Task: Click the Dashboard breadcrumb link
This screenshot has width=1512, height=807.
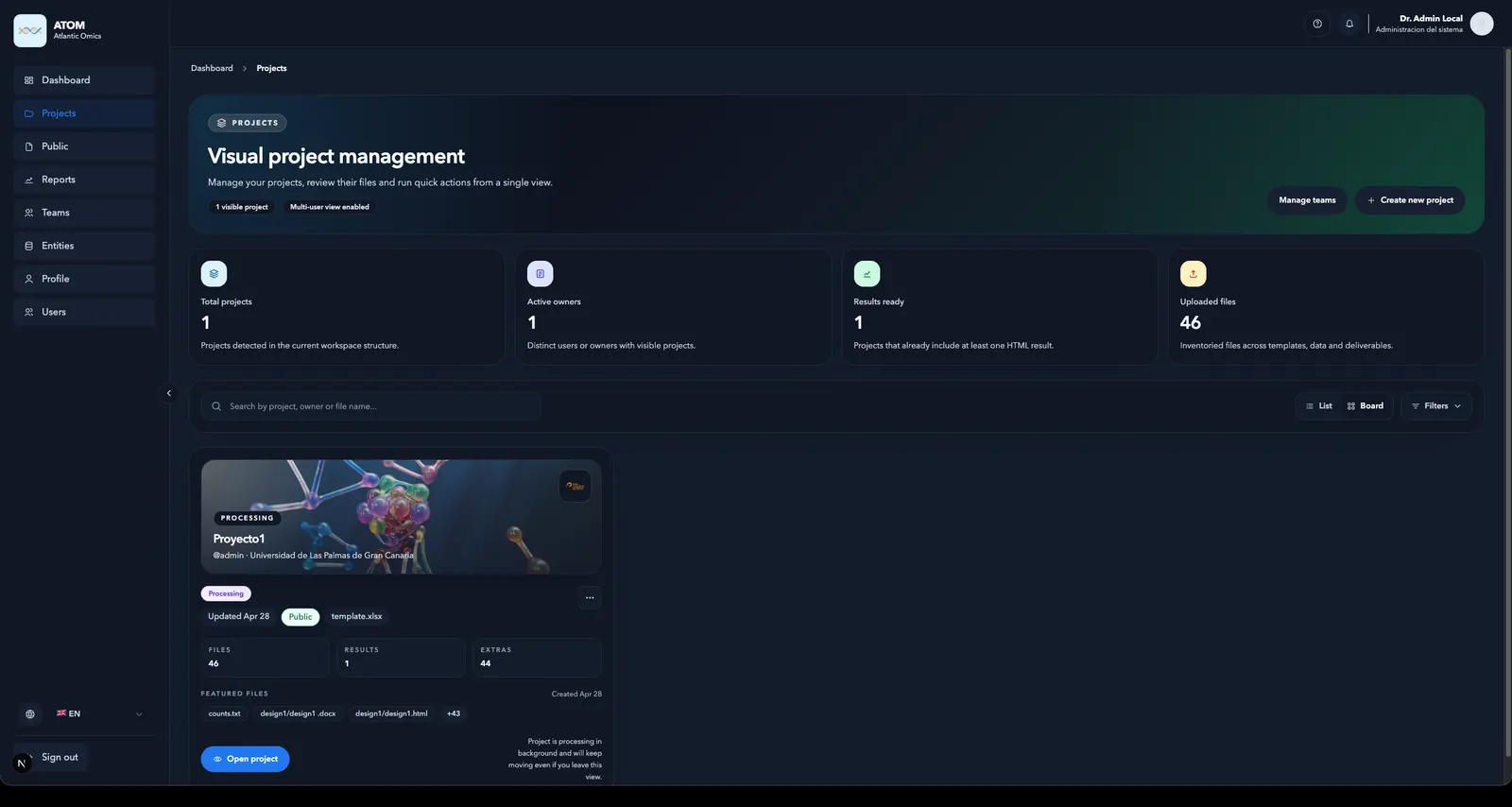Action: 212,68
